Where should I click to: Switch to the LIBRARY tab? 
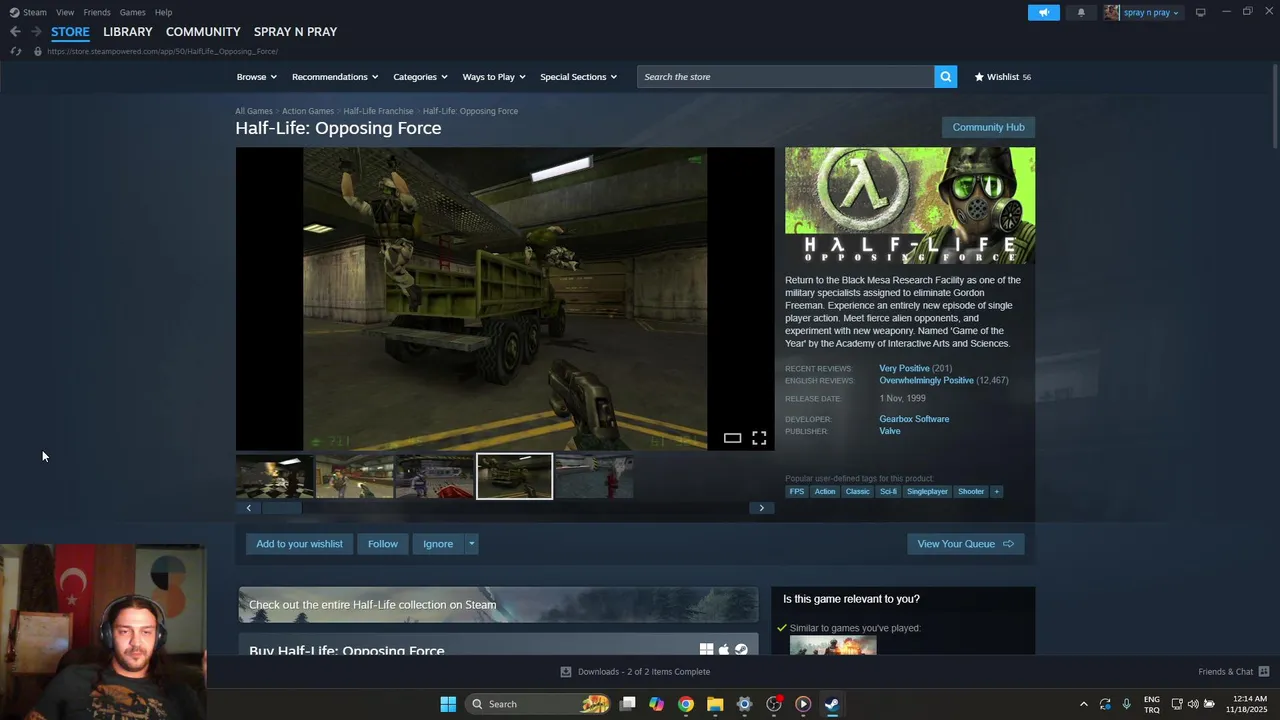tap(128, 32)
